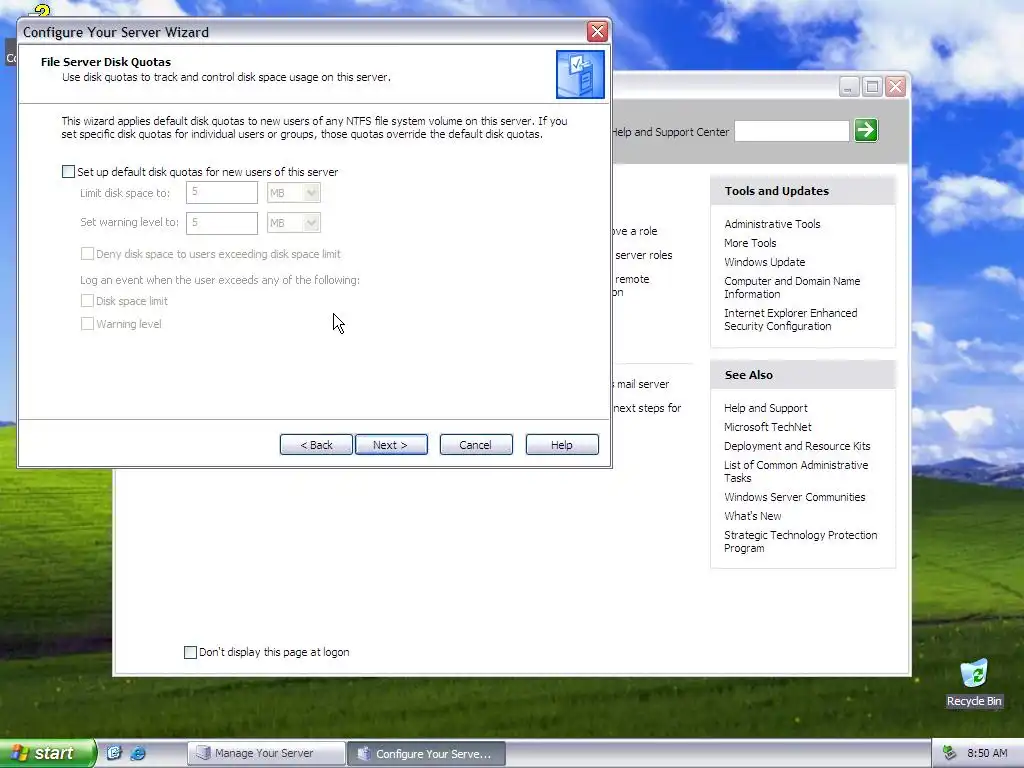Check Deny disk space to exceeding users
Viewport: 1024px width, 768px height.
point(87,253)
